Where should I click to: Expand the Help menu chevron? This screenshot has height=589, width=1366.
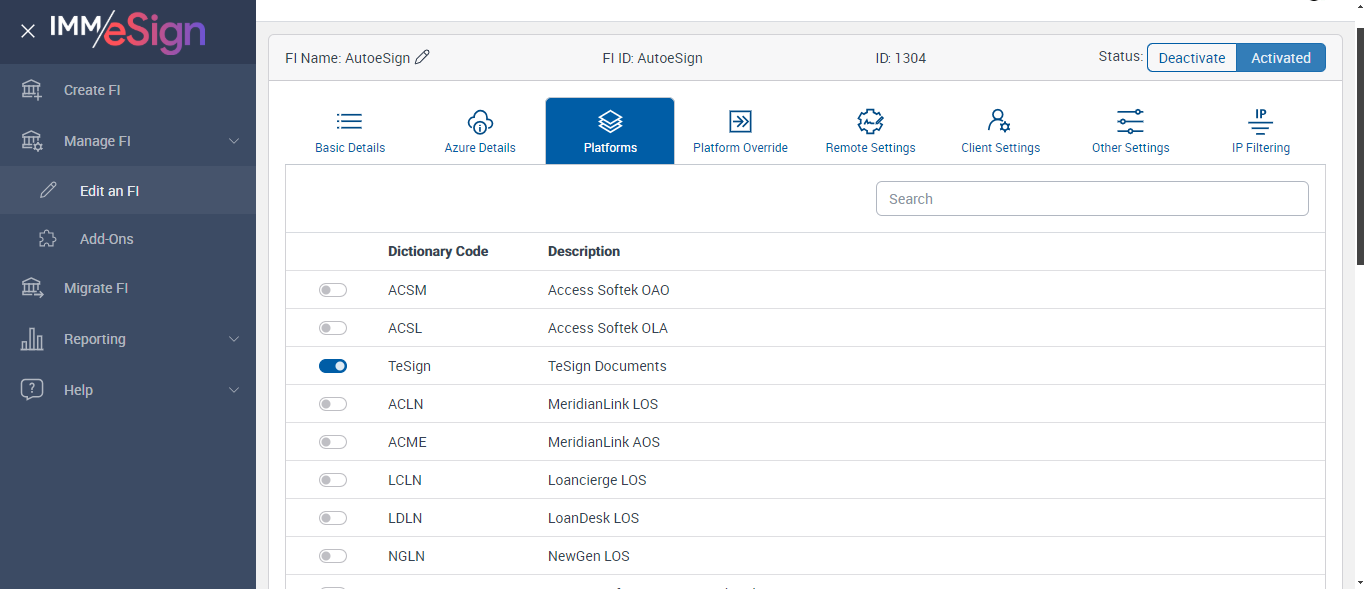(234, 390)
